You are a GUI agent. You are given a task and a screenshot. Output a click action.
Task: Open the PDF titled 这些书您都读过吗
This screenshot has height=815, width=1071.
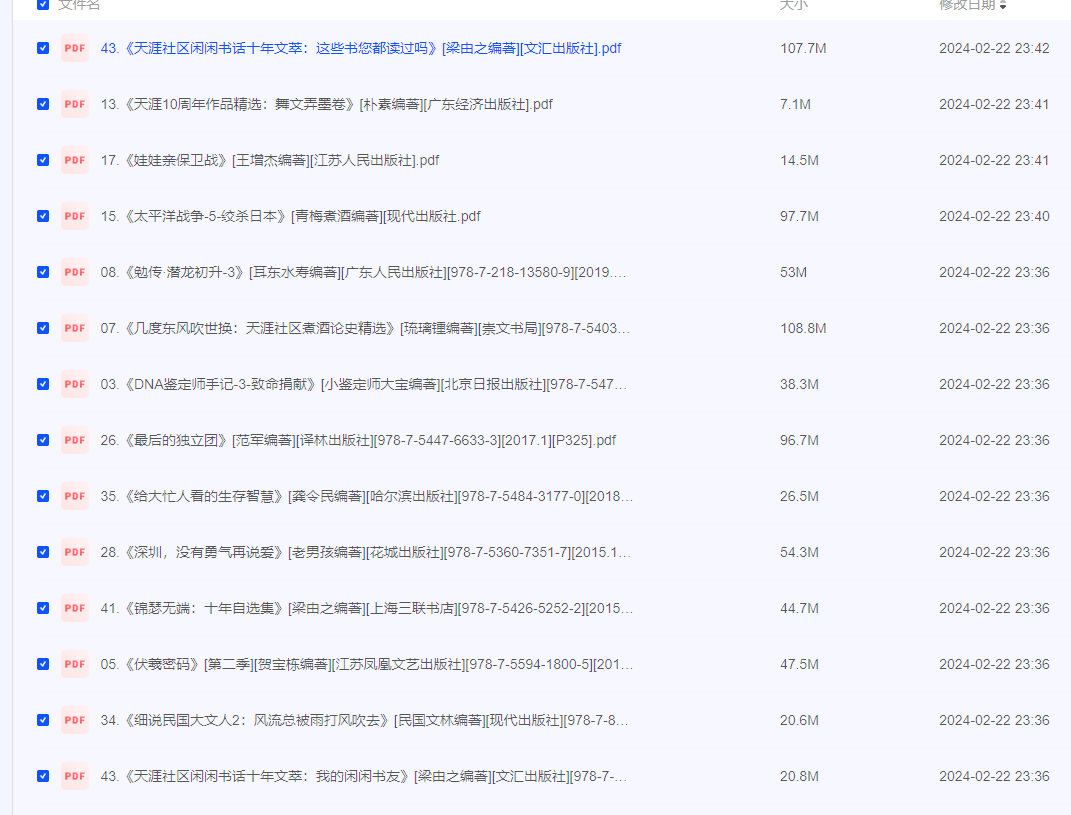pyautogui.click(x=360, y=48)
